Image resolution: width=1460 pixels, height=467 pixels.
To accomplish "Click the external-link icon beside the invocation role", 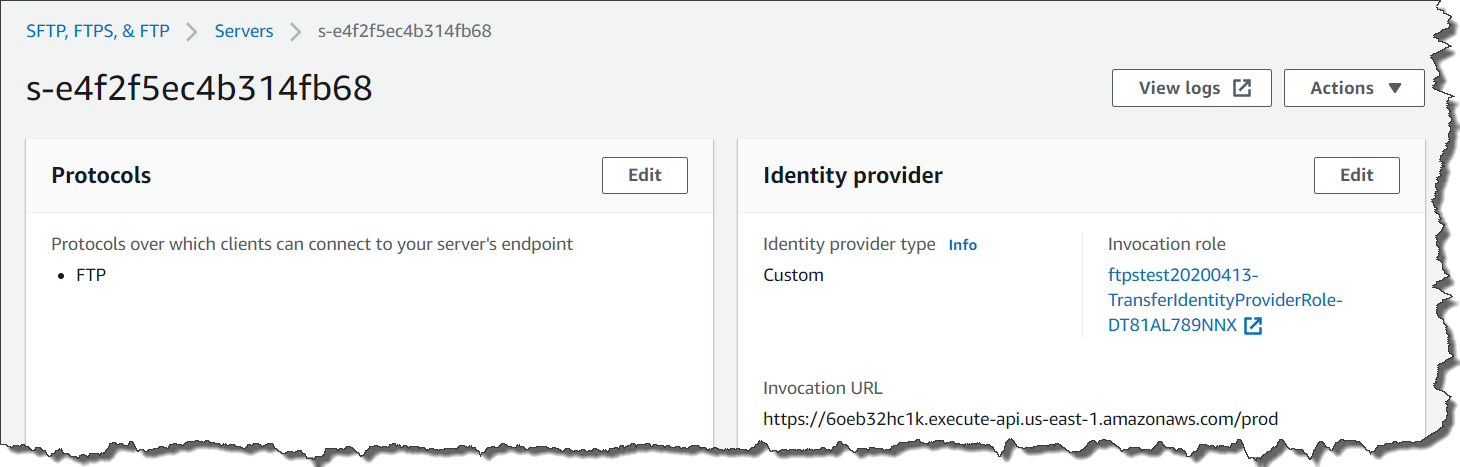I will tap(1253, 326).
